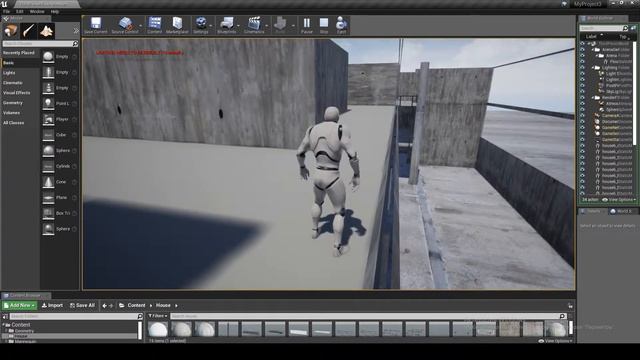Image resolution: width=640 pixels, height=360 pixels.
Task: Click the Save Current toolbar icon
Action: pyautogui.click(x=96, y=23)
